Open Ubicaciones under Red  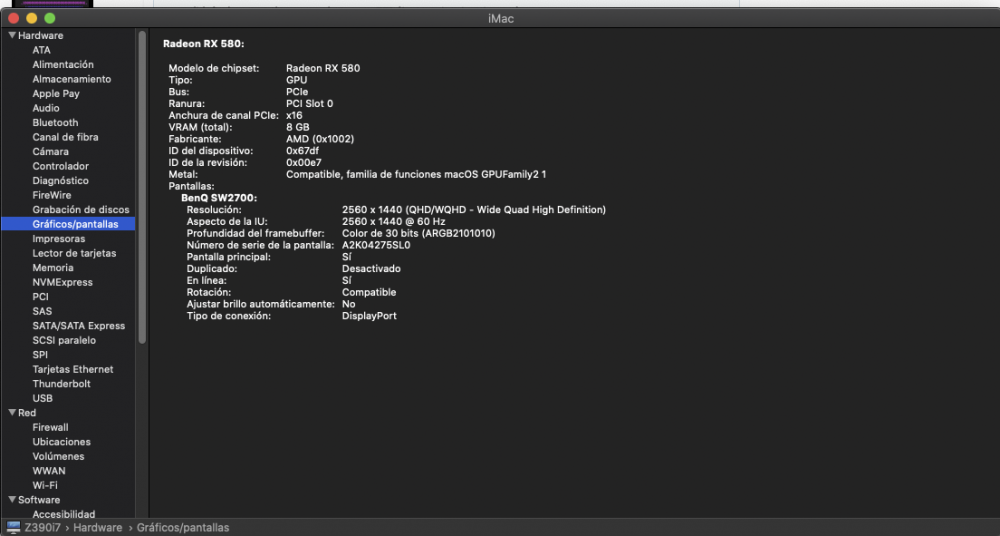pos(61,442)
